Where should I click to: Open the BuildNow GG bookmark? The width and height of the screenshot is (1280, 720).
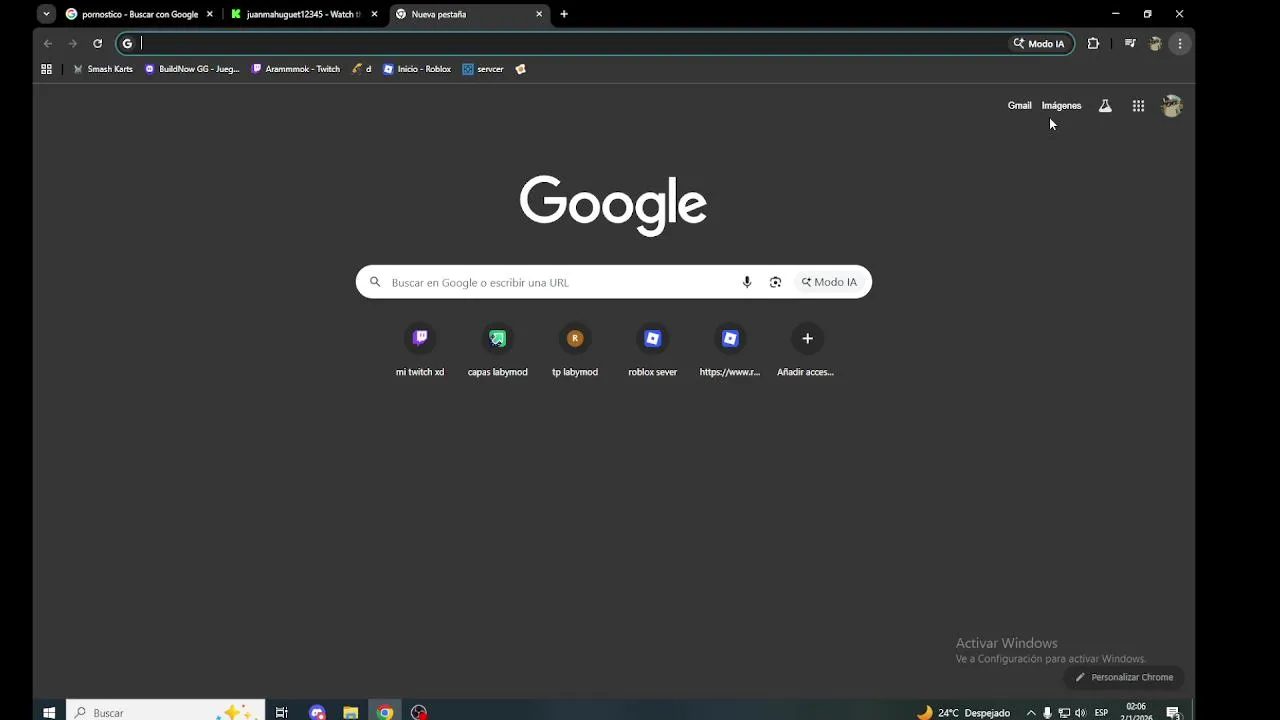pos(192,69)
